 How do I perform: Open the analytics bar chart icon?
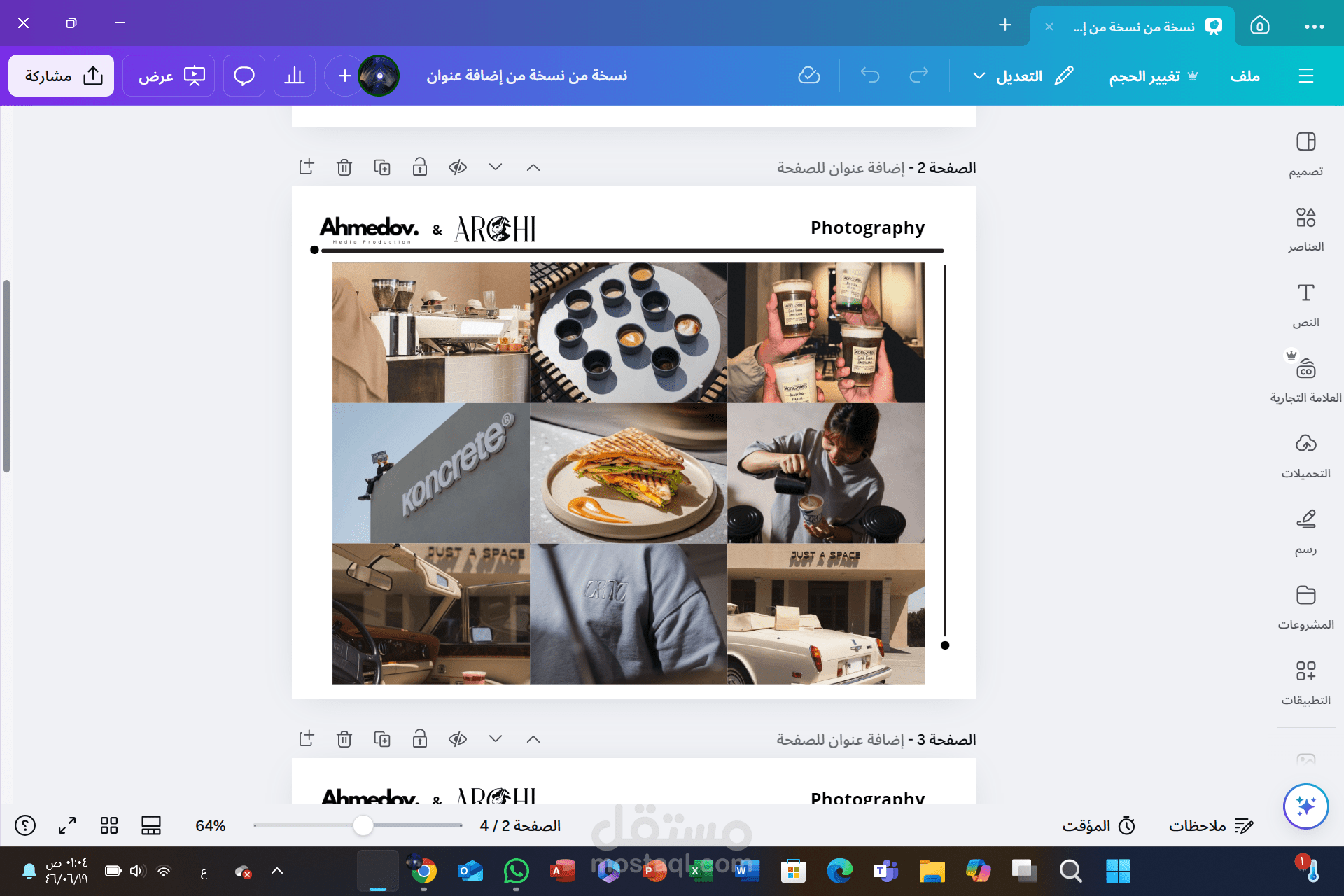(294, 76)
